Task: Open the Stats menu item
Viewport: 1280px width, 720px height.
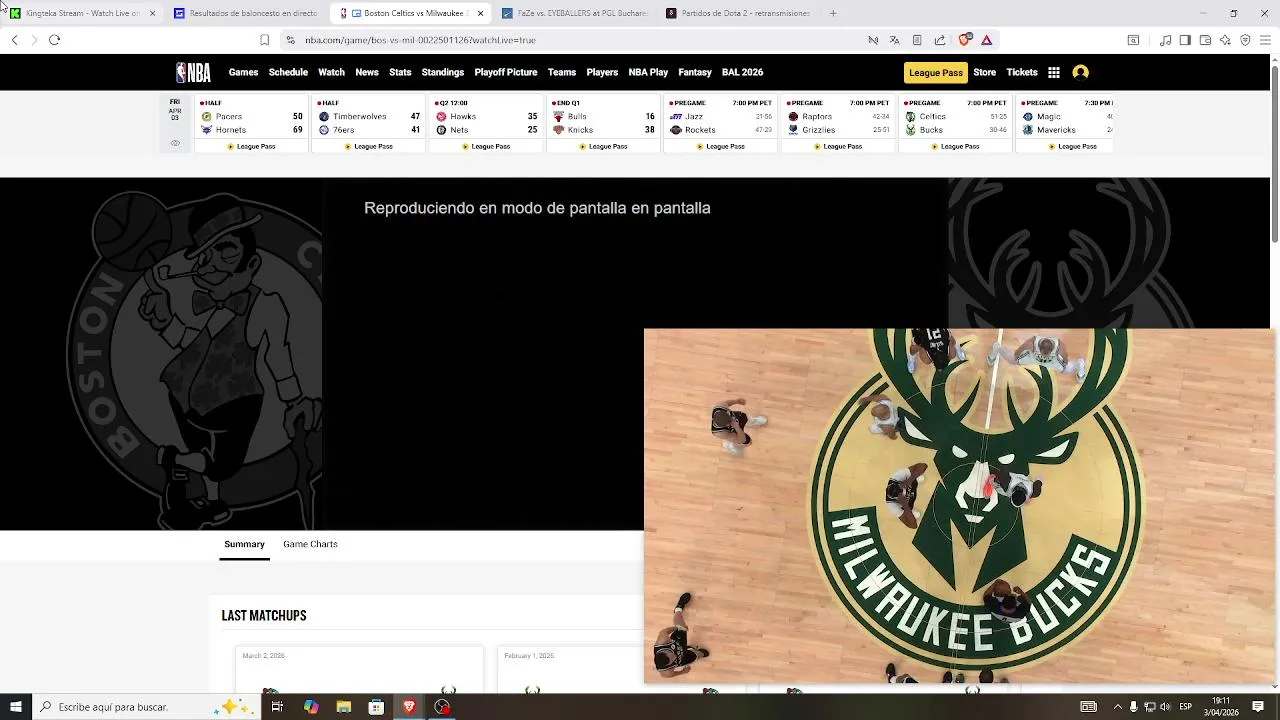Action: (x=400, y=72)
